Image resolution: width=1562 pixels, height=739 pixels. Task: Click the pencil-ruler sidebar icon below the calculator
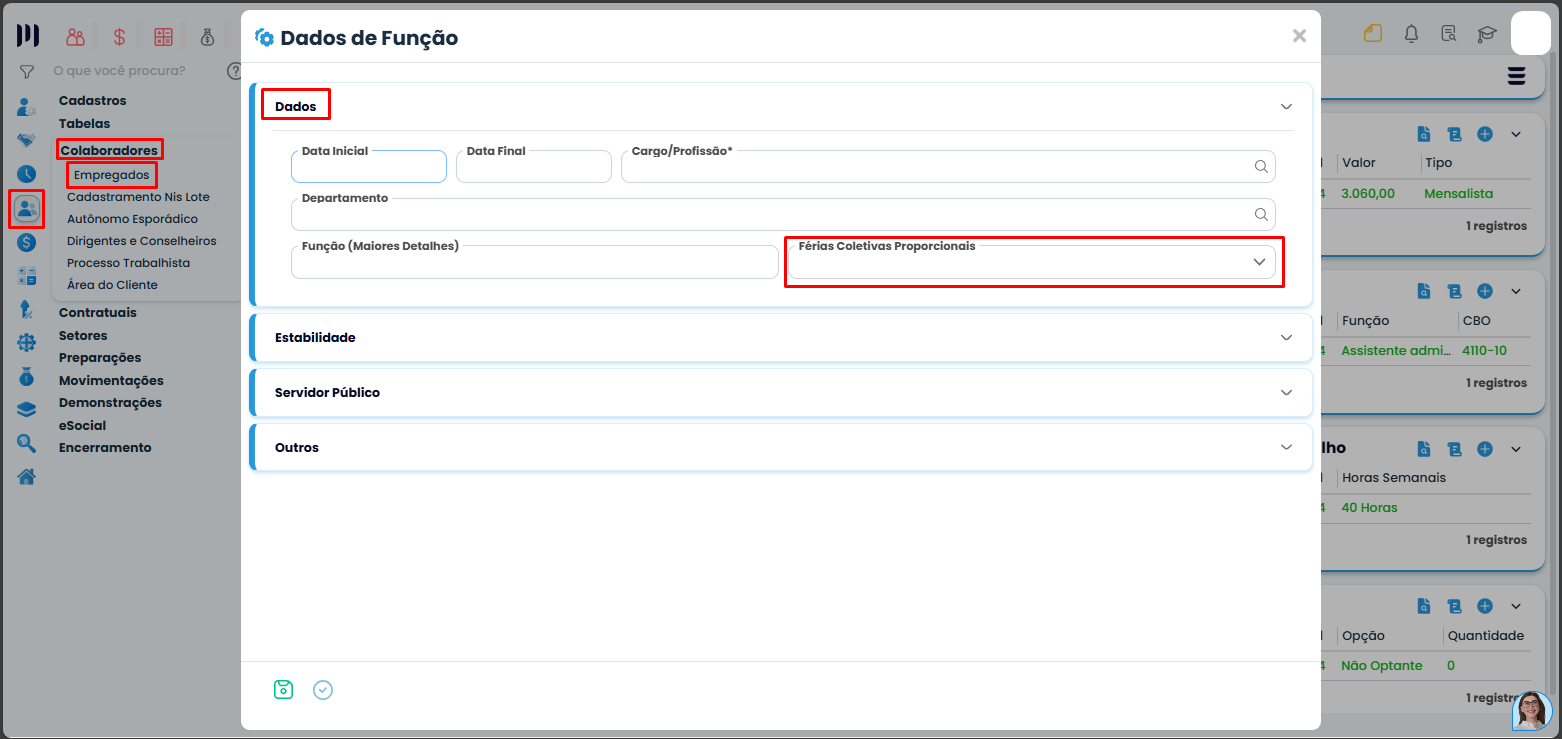tap(27, 310)
